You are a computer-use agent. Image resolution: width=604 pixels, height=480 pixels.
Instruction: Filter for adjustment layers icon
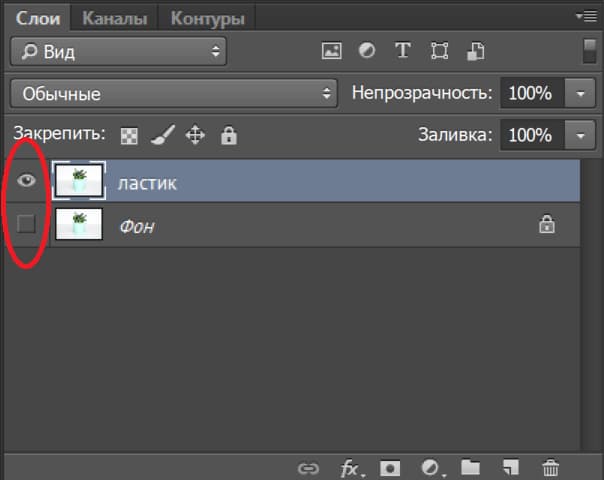pos(366,50)
